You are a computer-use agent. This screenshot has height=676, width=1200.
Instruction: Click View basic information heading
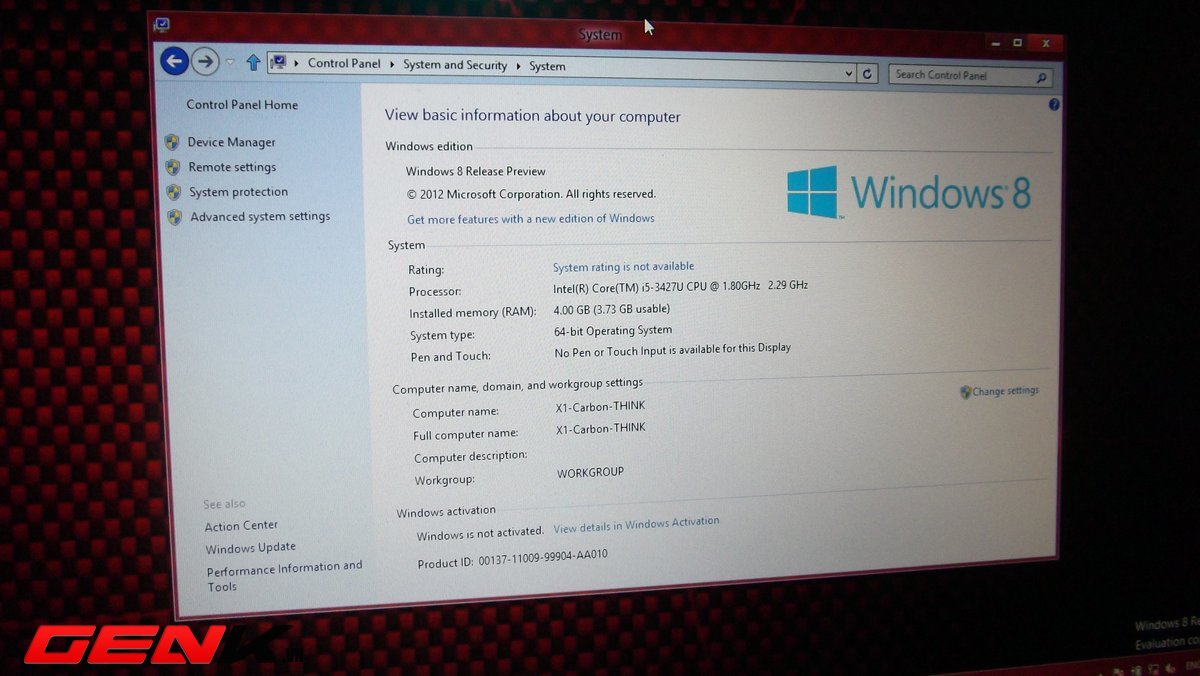pyautogui.click(x=533, y=117)
